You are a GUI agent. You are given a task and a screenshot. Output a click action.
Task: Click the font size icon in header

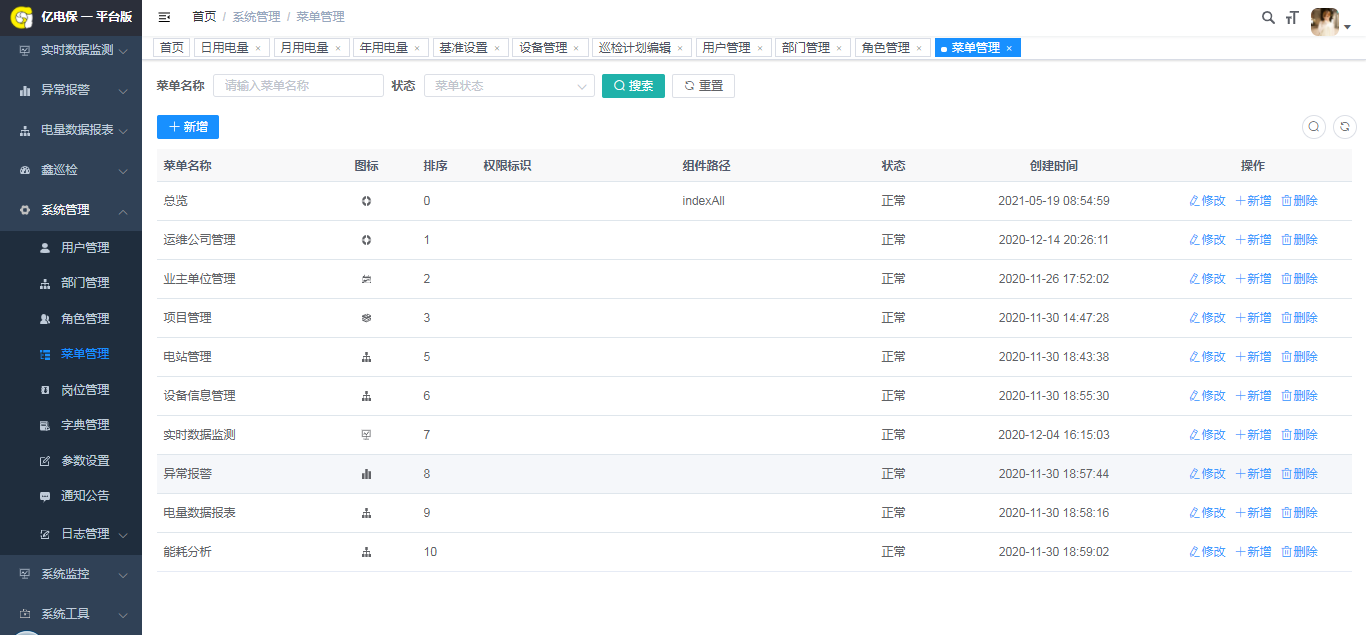point(1292,17)
